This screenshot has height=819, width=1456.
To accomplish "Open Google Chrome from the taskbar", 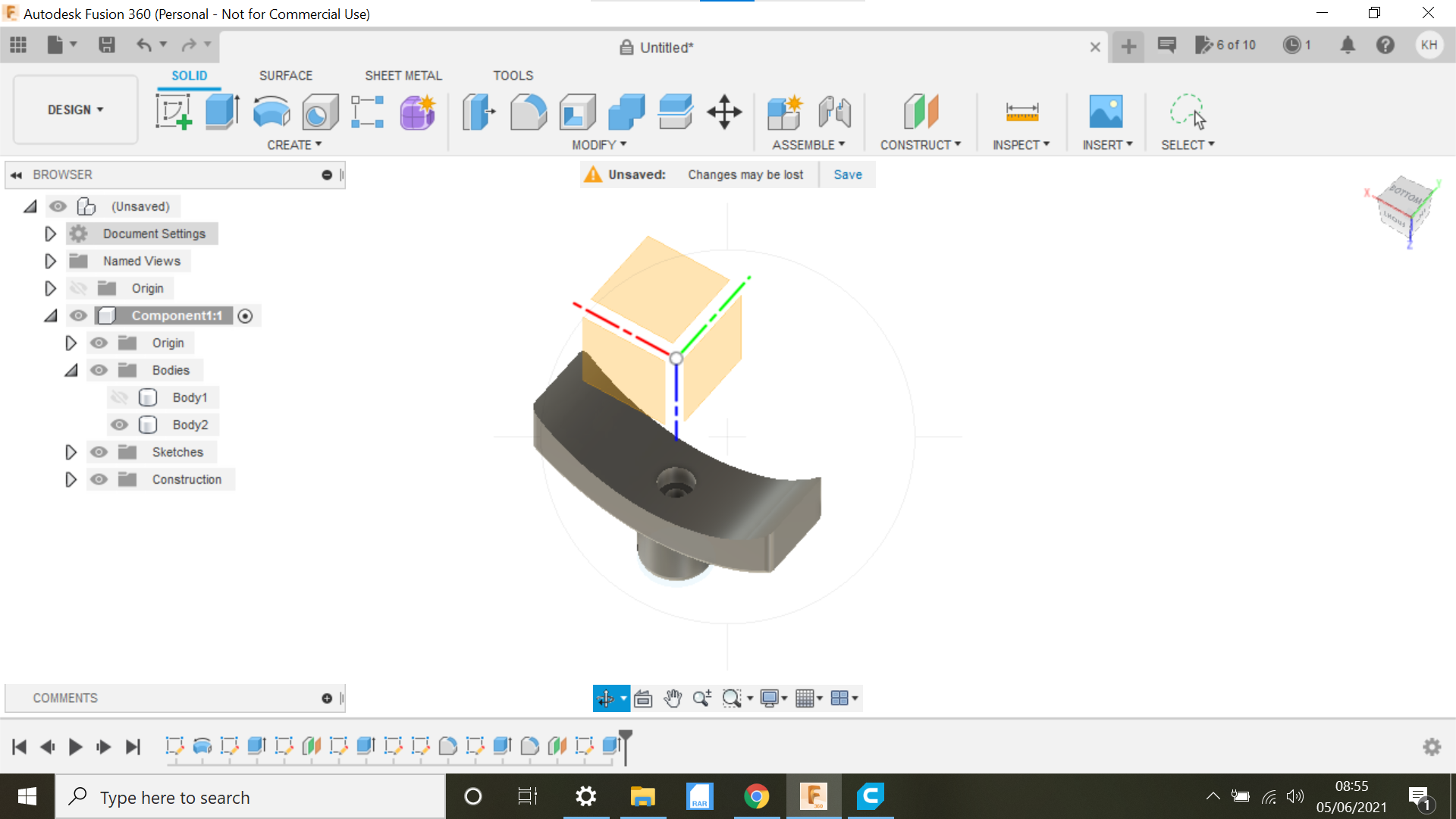I will pyautogui.click(x=757, y=796).
